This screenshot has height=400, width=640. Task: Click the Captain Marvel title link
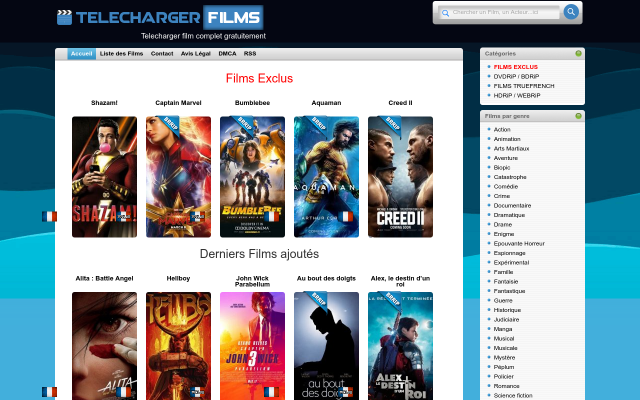point(178,103)
